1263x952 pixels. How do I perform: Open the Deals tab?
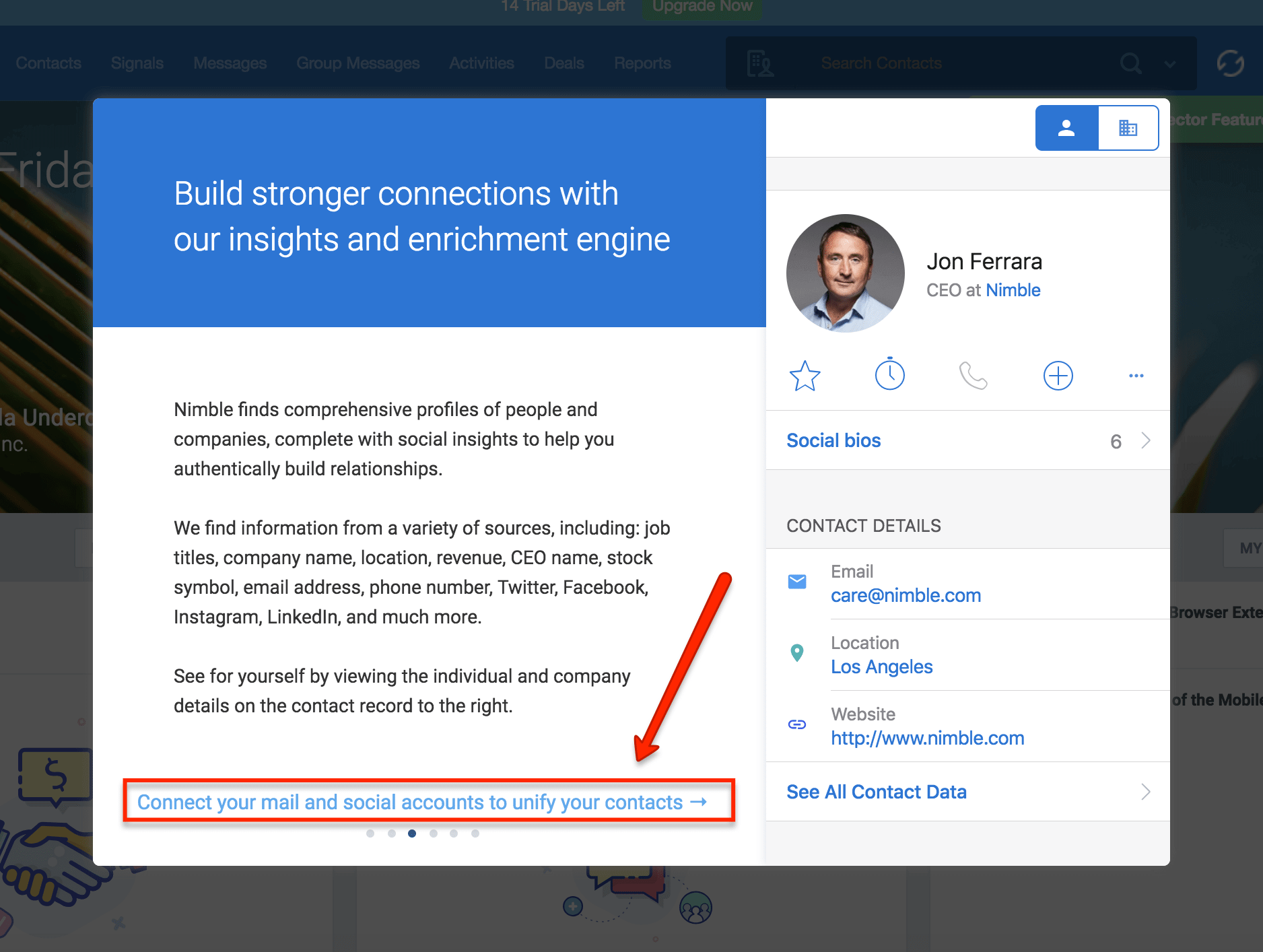tap(564, 63)
